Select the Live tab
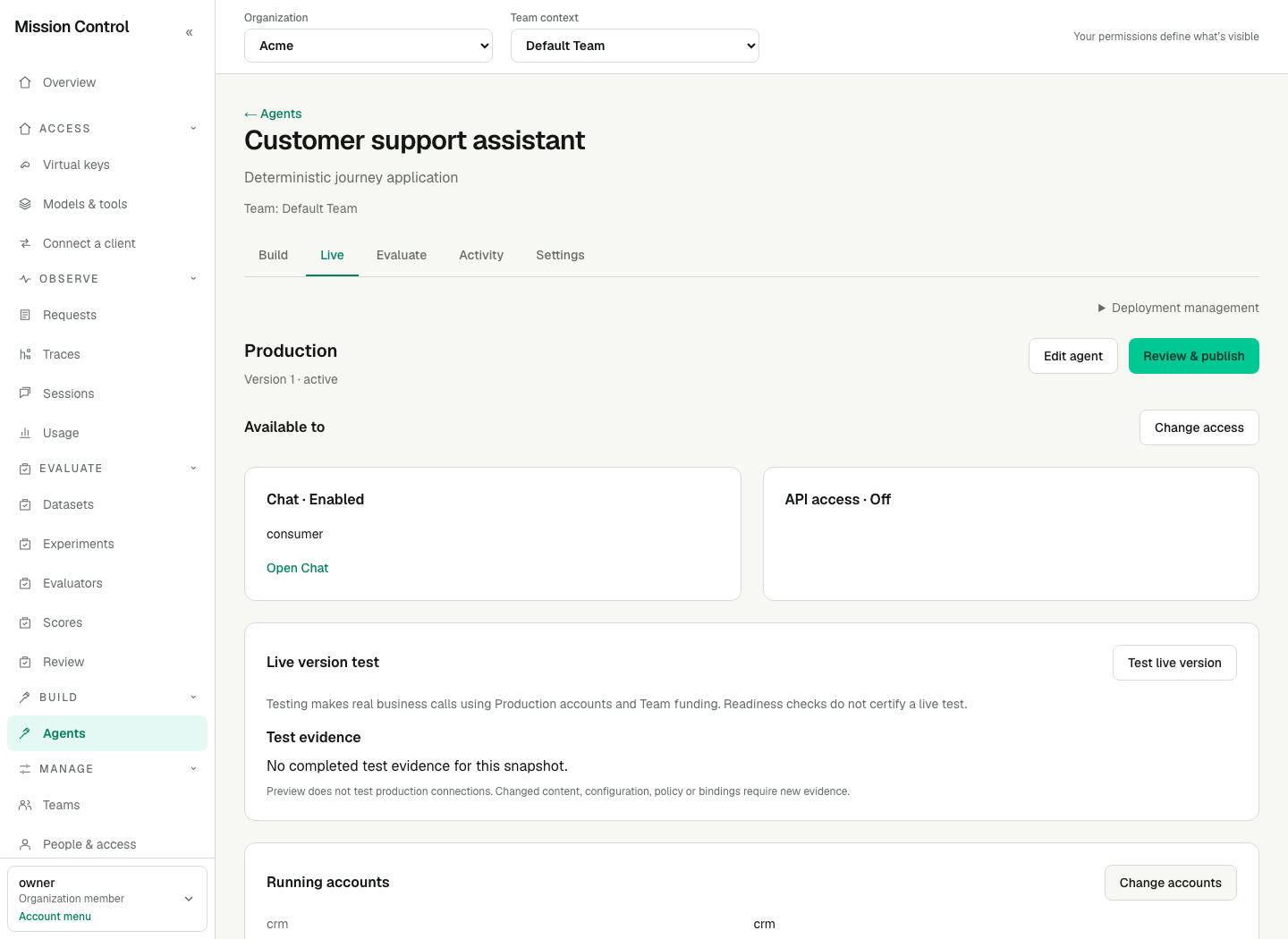The width and height of the screenshot is (1288, 939). [332, 255]
